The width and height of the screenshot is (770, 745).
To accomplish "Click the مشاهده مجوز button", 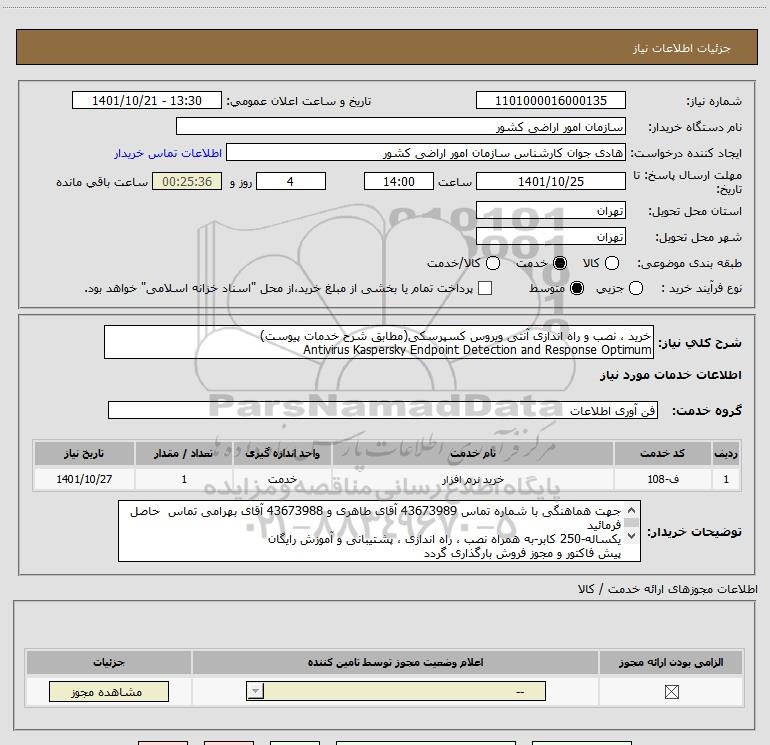I will (x=109, y=691).
